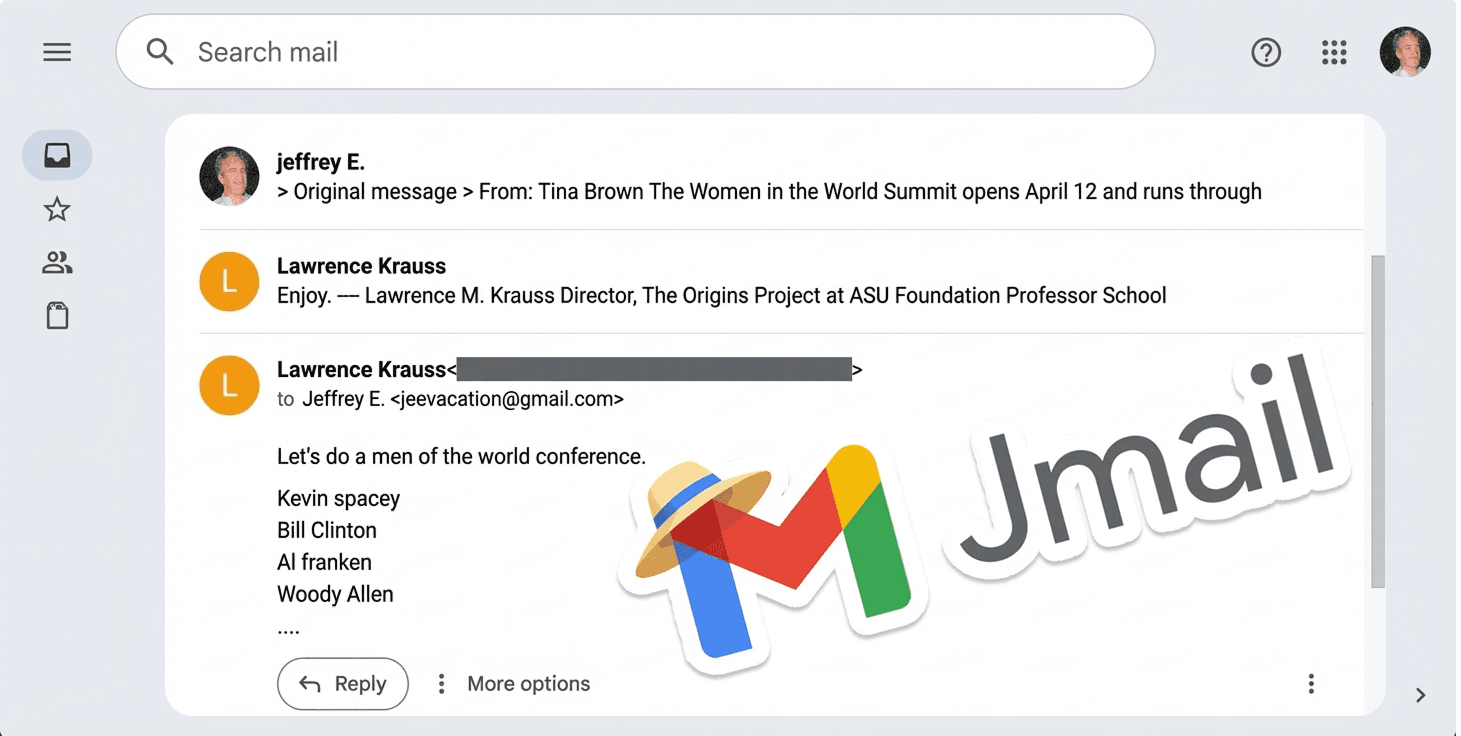Star the Lawrence Krauss conversation

(x=57, y=209)
